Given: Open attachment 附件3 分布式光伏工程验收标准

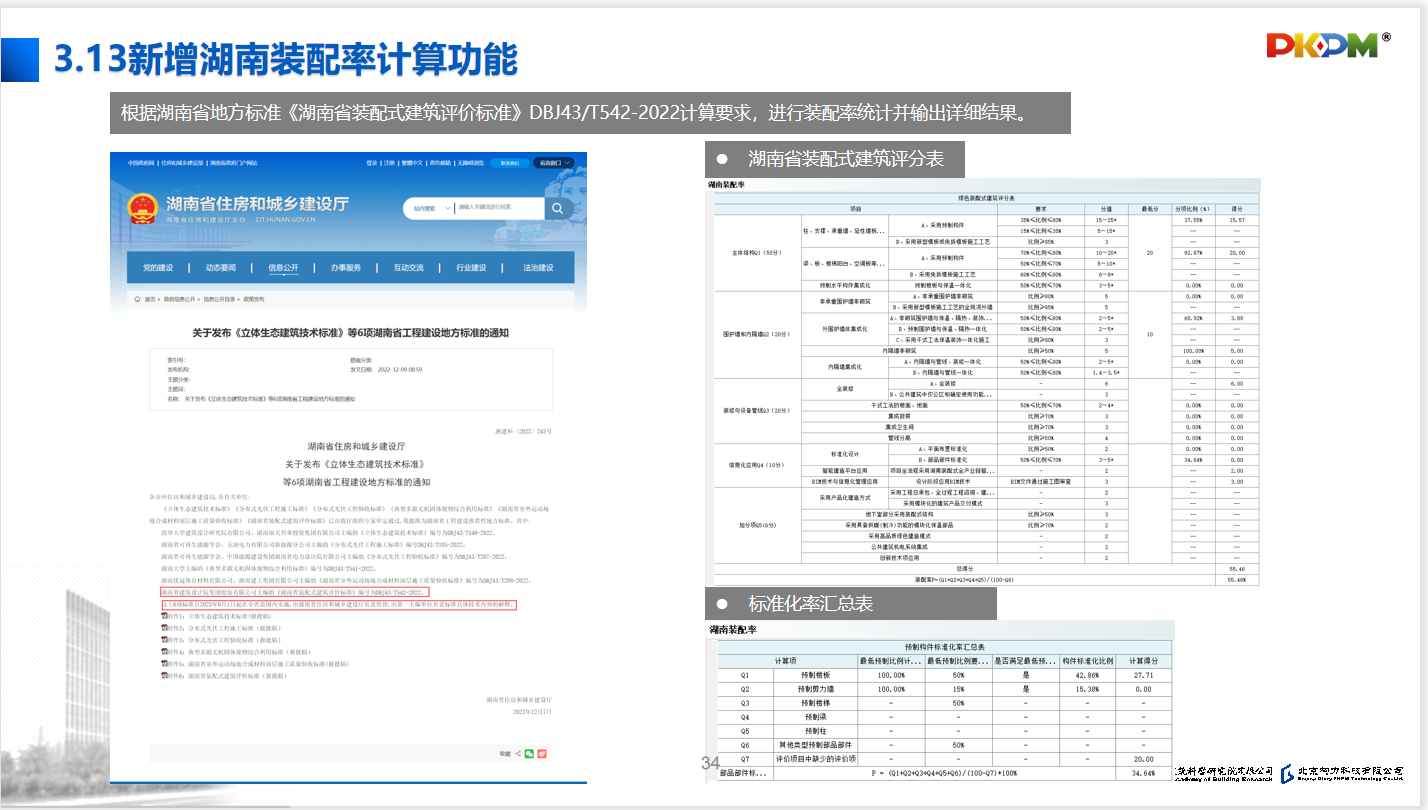Looking at the screenshot, I should point(224,641).
